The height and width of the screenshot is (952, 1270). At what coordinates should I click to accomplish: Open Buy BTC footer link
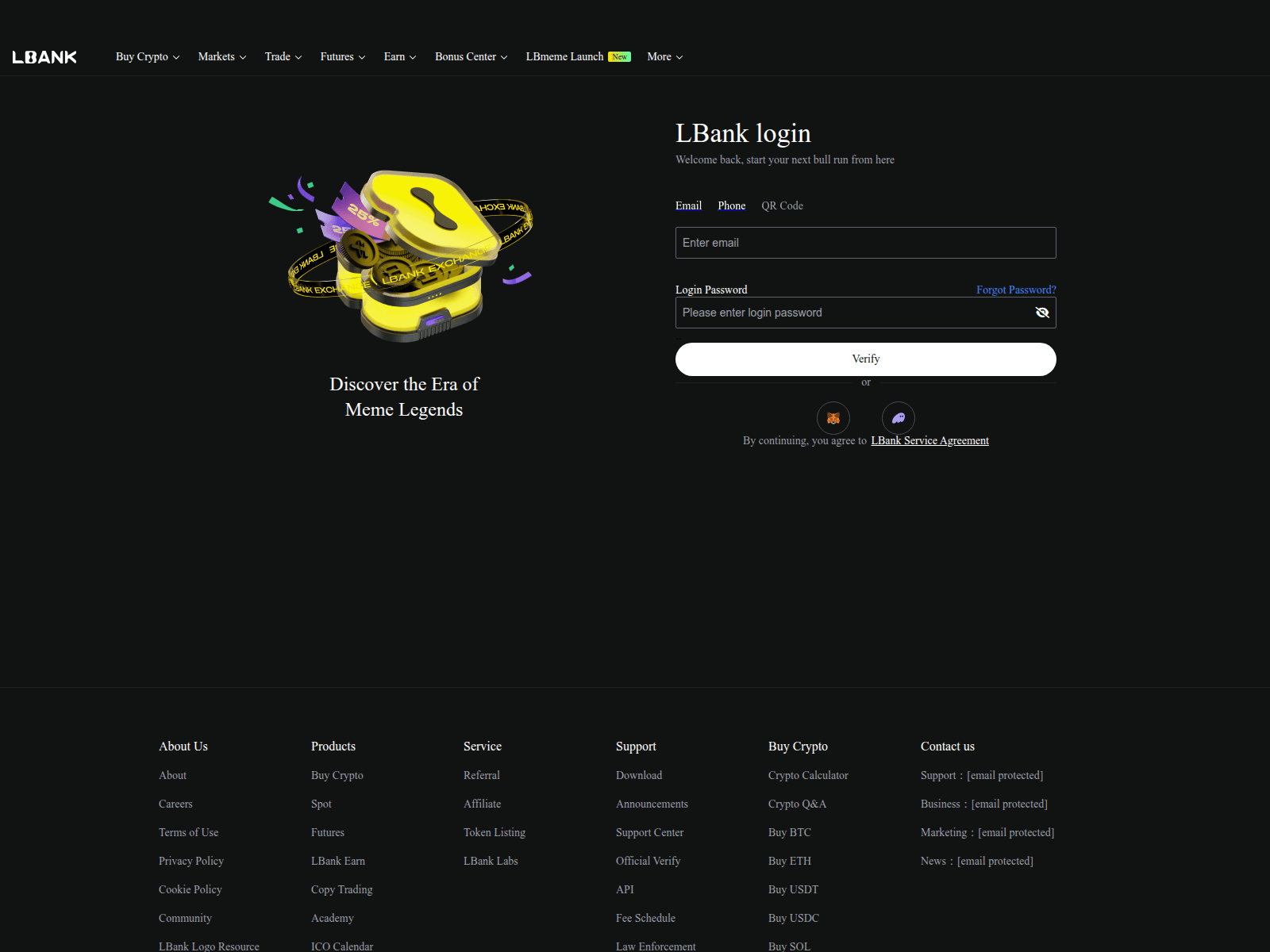(790, 832)
